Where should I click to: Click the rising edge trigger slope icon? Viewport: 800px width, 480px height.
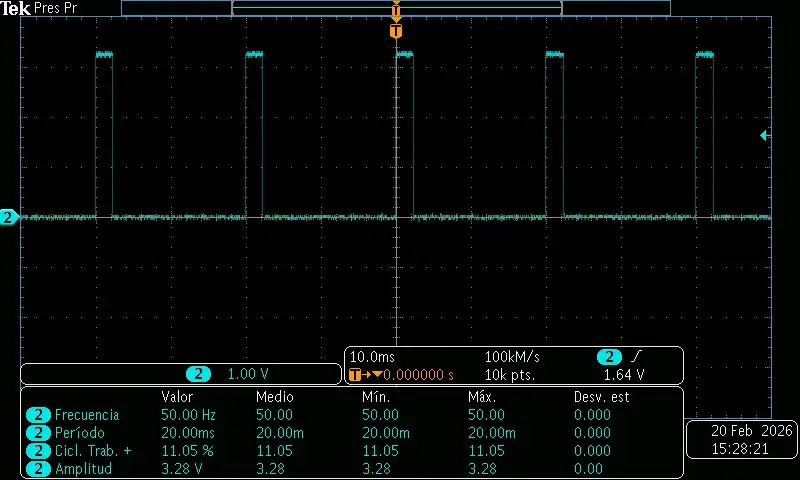636,357
